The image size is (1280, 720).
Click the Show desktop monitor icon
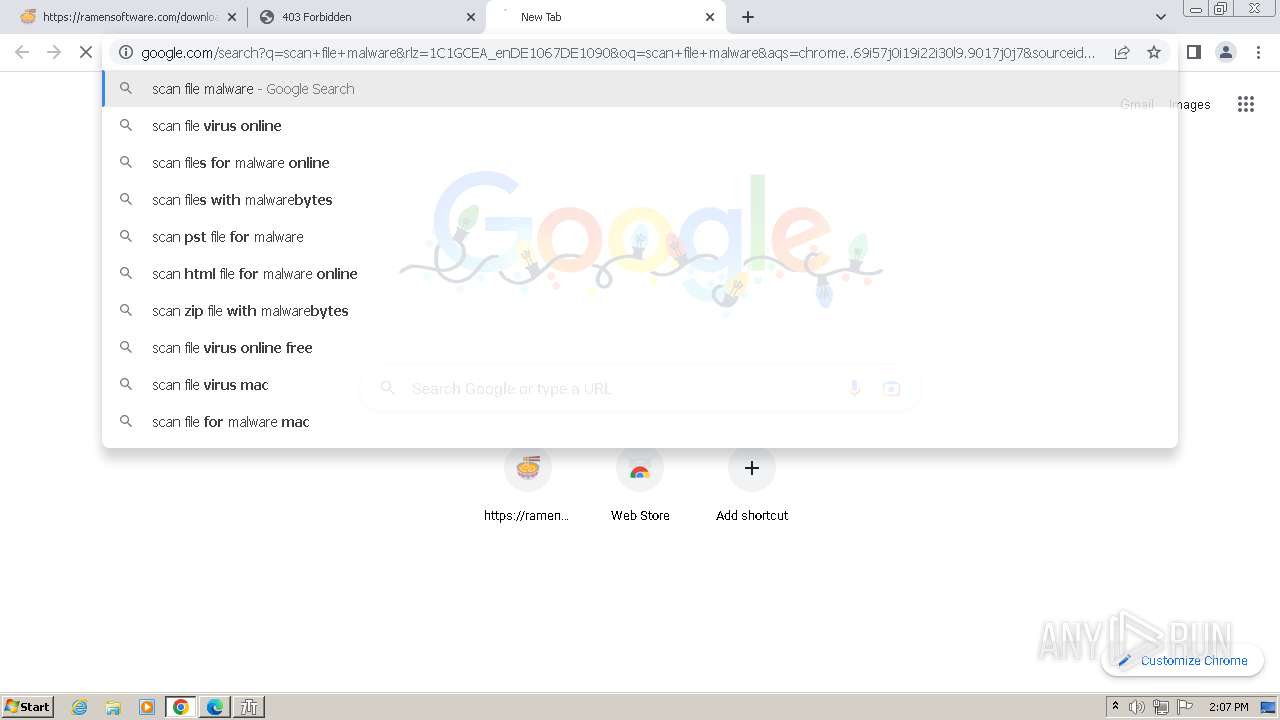(x=1268, y=707)
